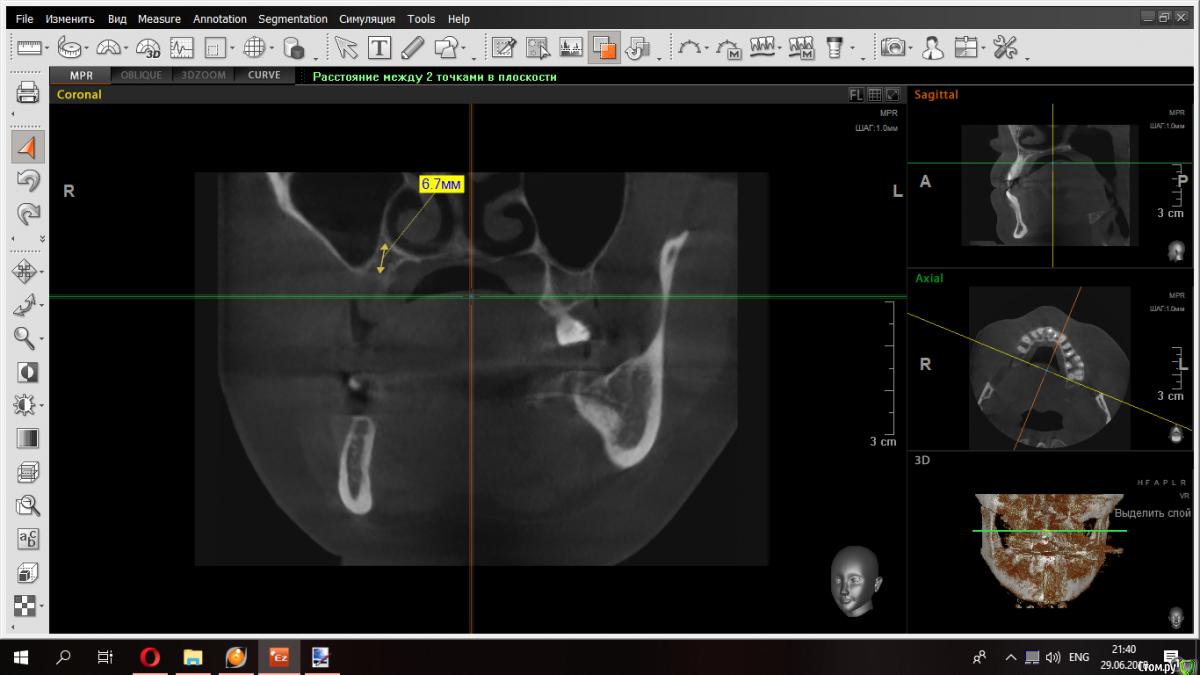Select the arrow pointer tool
This screenshot has width=1200, height=675.
click(345, 47)
